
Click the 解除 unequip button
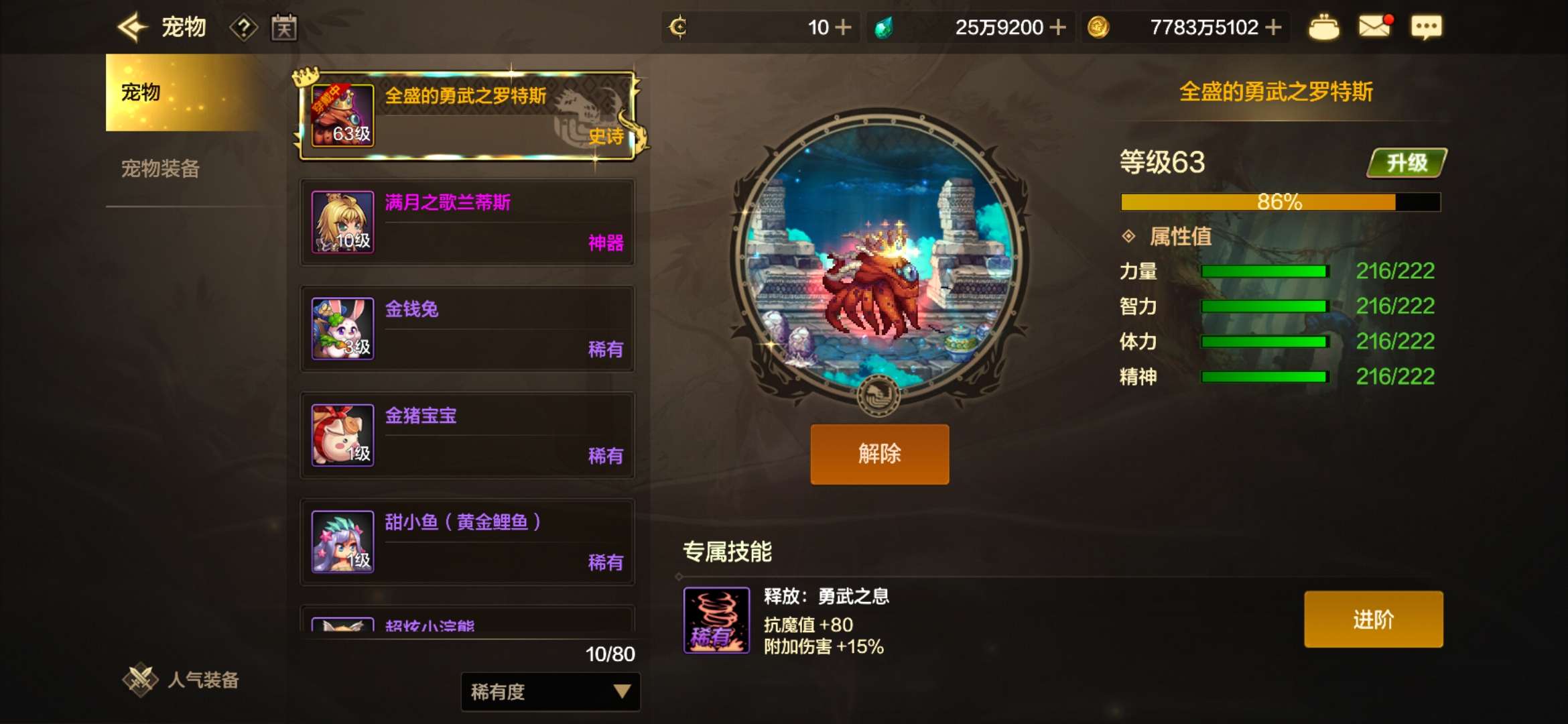pyautogui.click(x=879, y=454)
